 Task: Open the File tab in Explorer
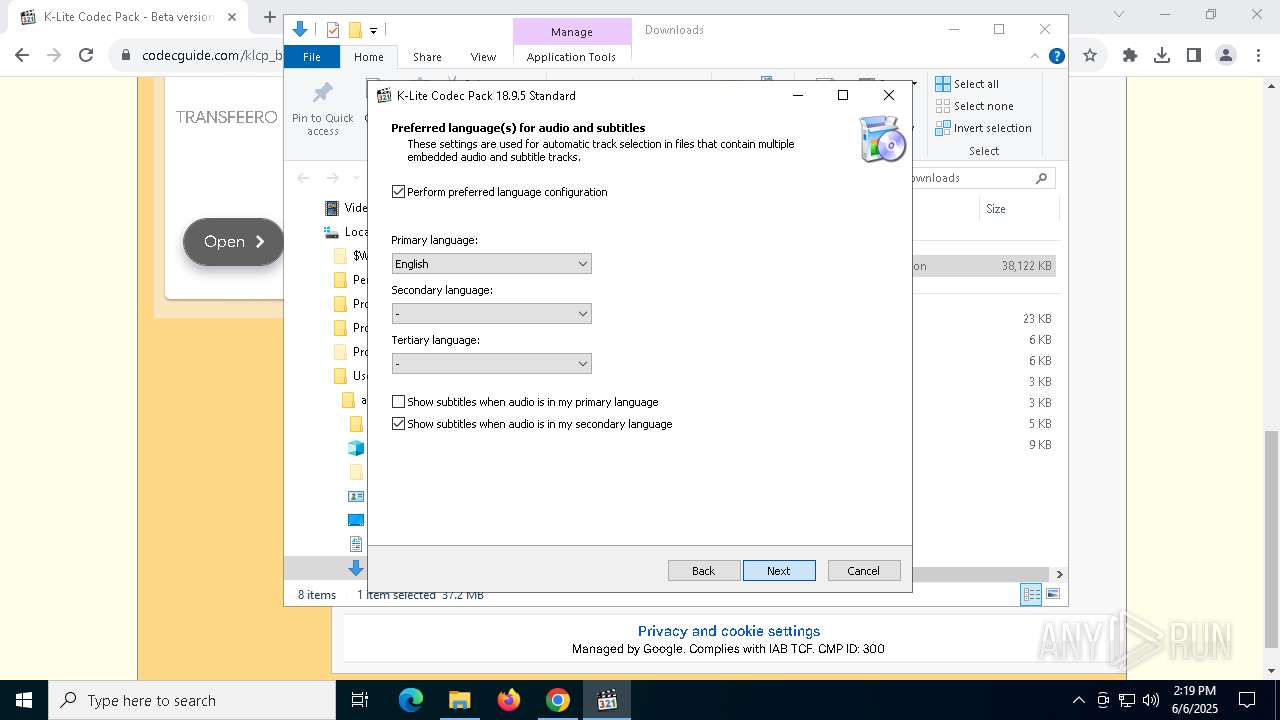click(312, 57)
